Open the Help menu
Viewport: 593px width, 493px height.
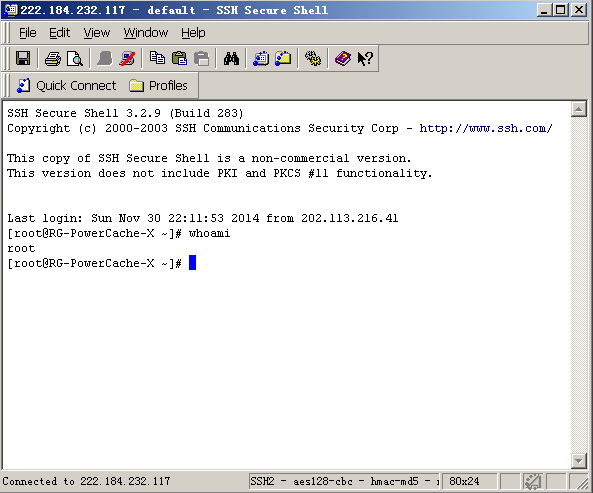(x=193, y=33)
